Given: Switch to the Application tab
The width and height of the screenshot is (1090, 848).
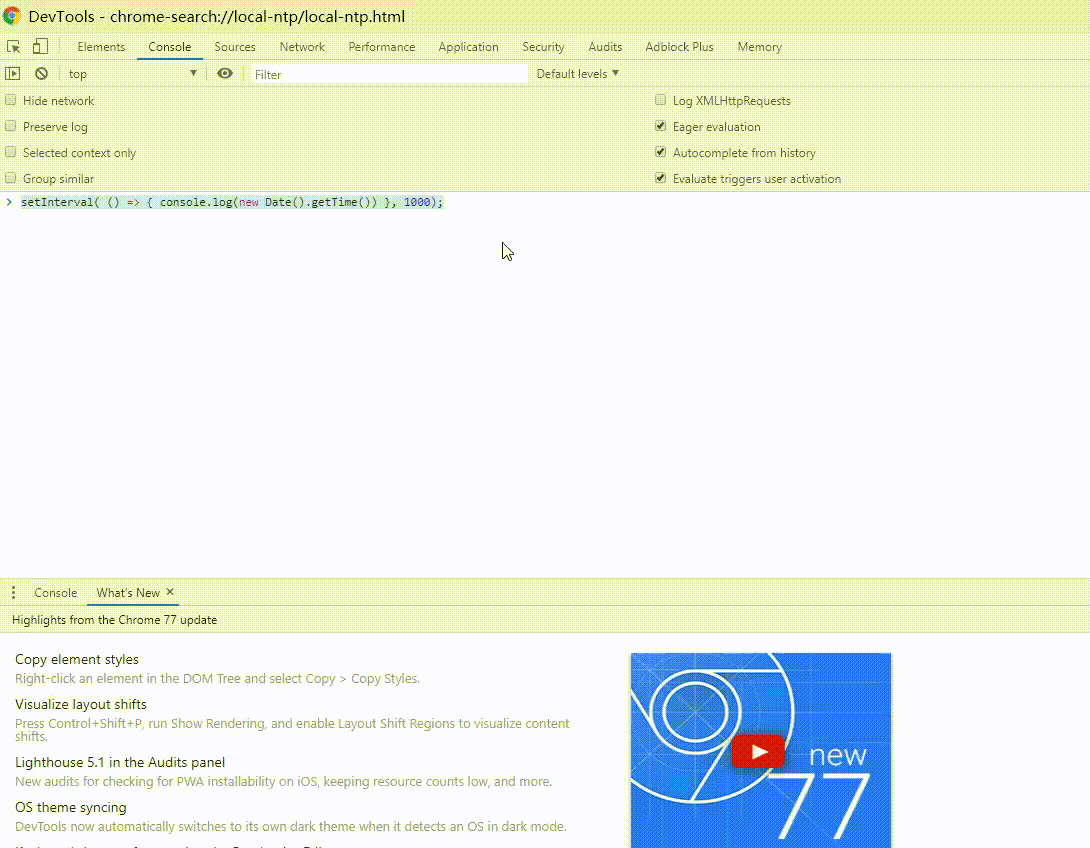Looking at the screenshot, I should pyautogui.click(x=469, y=47).
